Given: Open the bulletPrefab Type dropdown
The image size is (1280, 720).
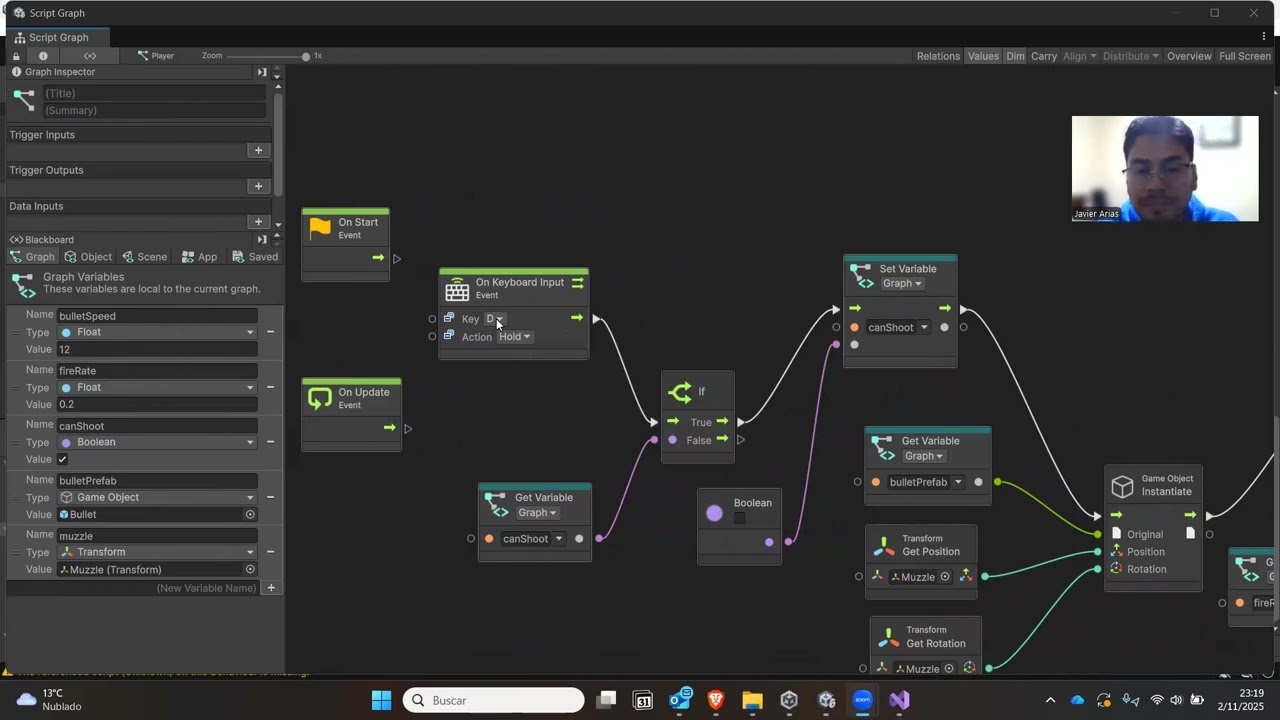Looking at the screenshot, I should [x=157, y=497].
